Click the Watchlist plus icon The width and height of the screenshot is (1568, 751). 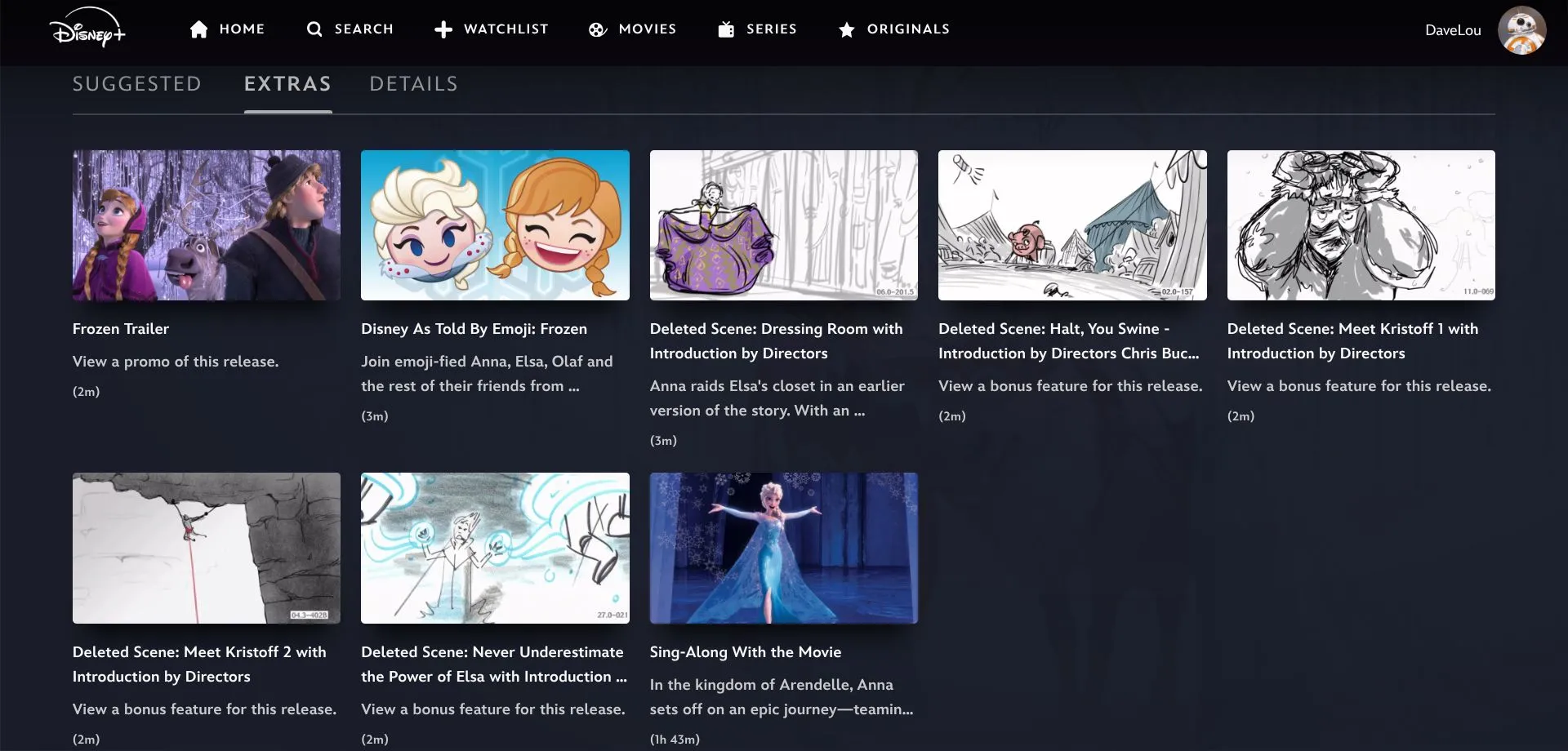pos(443,29)
